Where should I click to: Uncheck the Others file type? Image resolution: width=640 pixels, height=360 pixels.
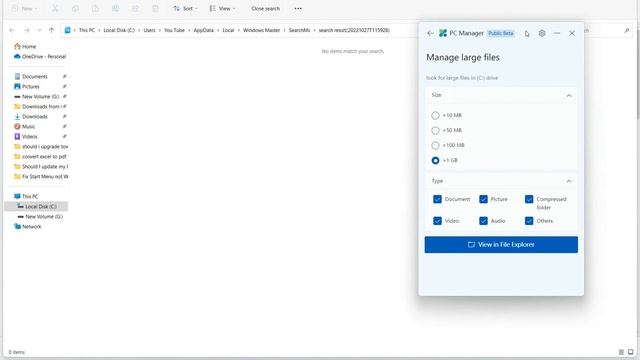click(529, 221)
